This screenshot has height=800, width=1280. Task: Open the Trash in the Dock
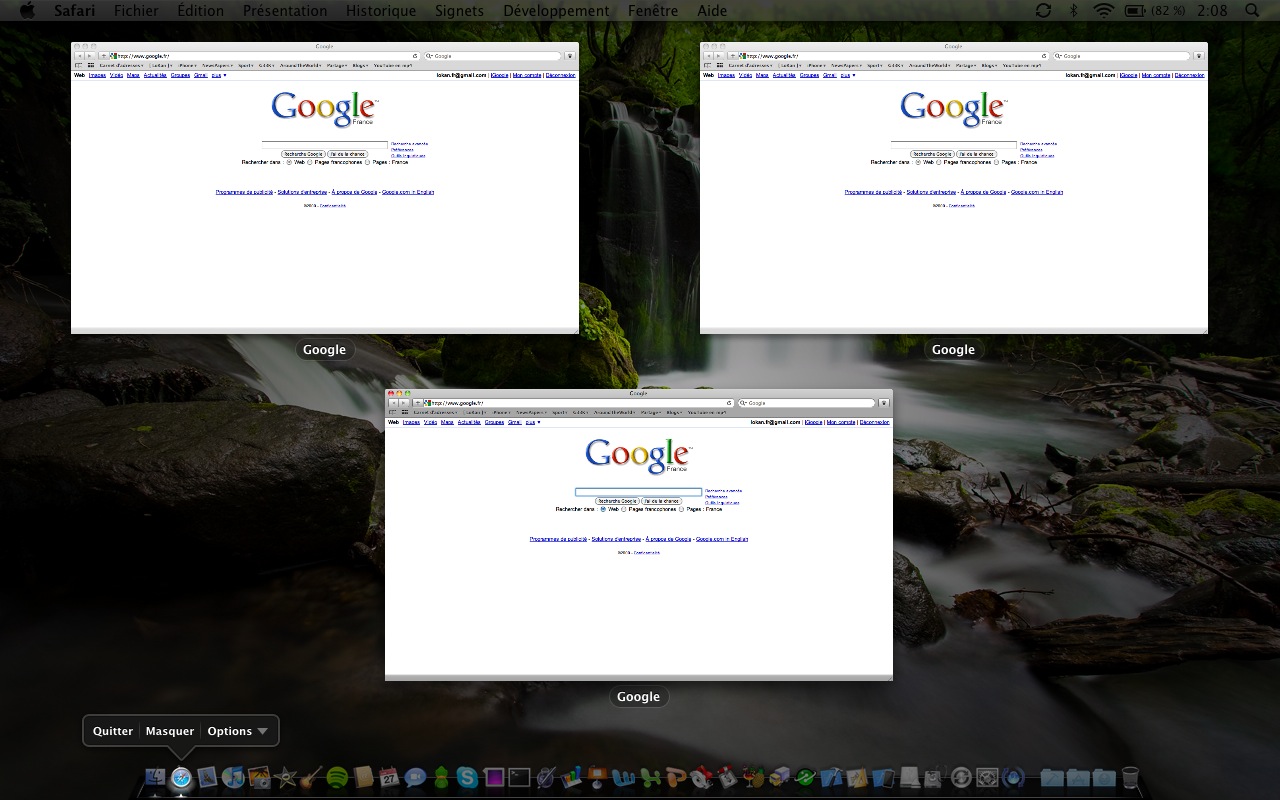click(1130, 776)
